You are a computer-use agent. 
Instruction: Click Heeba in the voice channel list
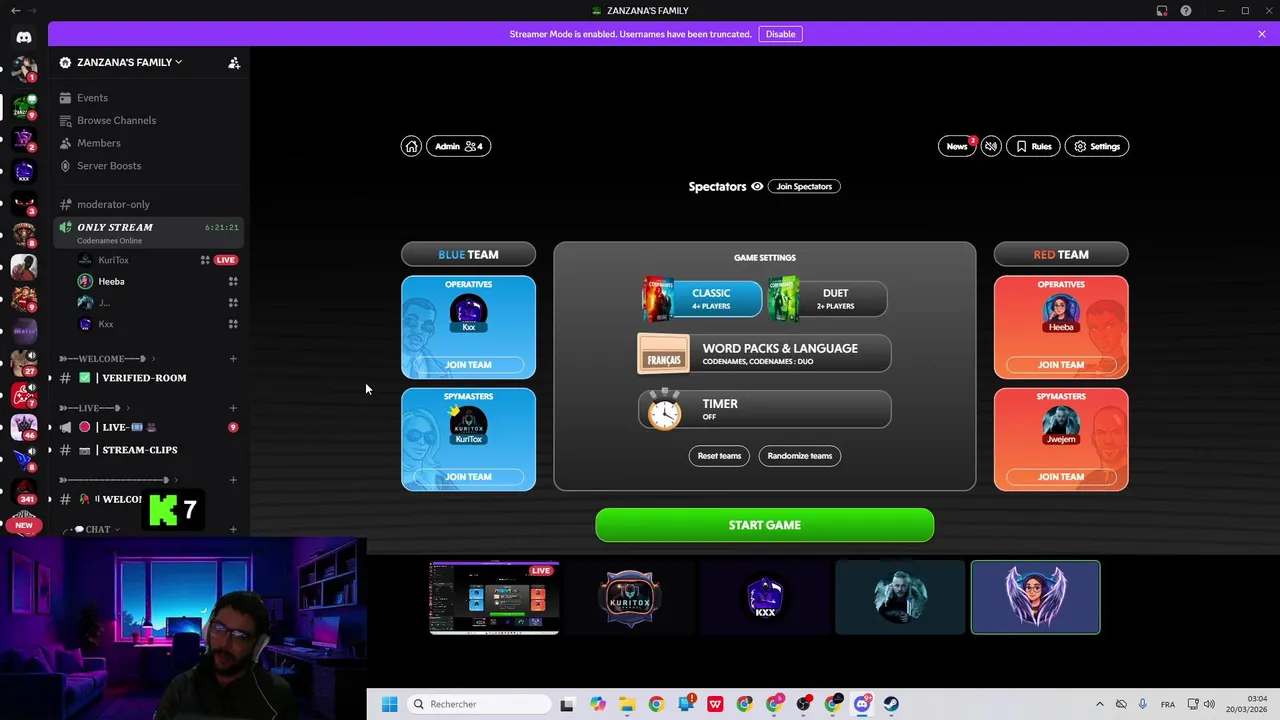111,282
